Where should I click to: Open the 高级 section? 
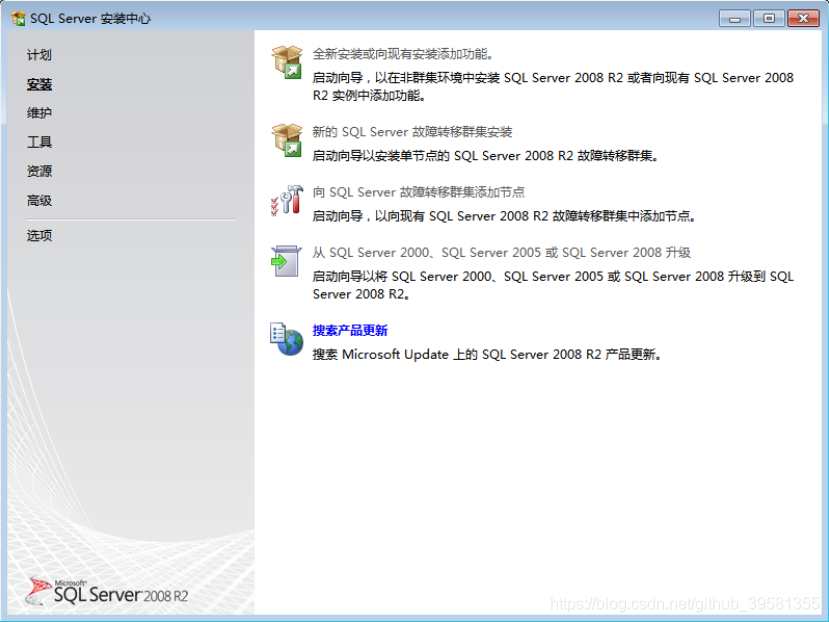(x=39, y=200)
